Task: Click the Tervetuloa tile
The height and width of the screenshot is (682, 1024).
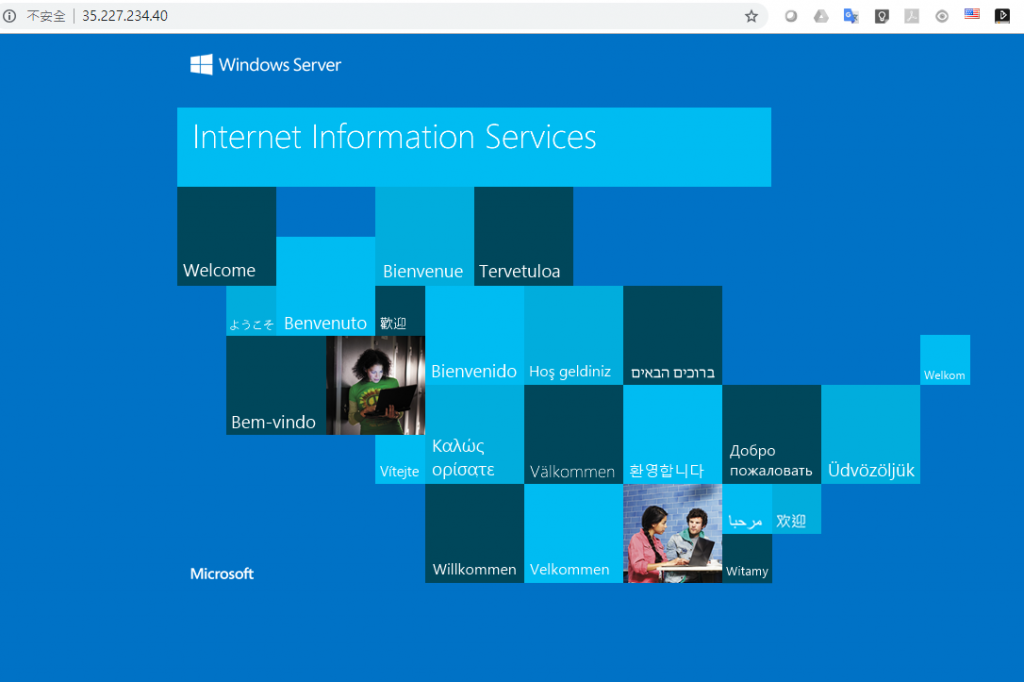Action: (x=524, y=236)
